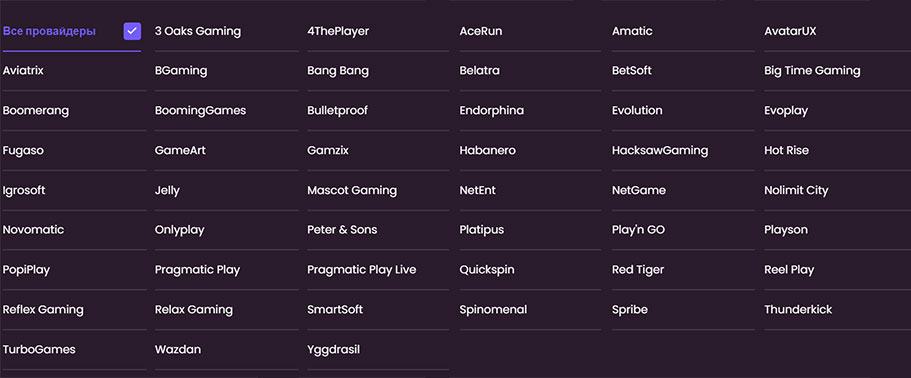Filter by Aviatrix provider
This screenshot has width=911, height=378.
(23, 71)
